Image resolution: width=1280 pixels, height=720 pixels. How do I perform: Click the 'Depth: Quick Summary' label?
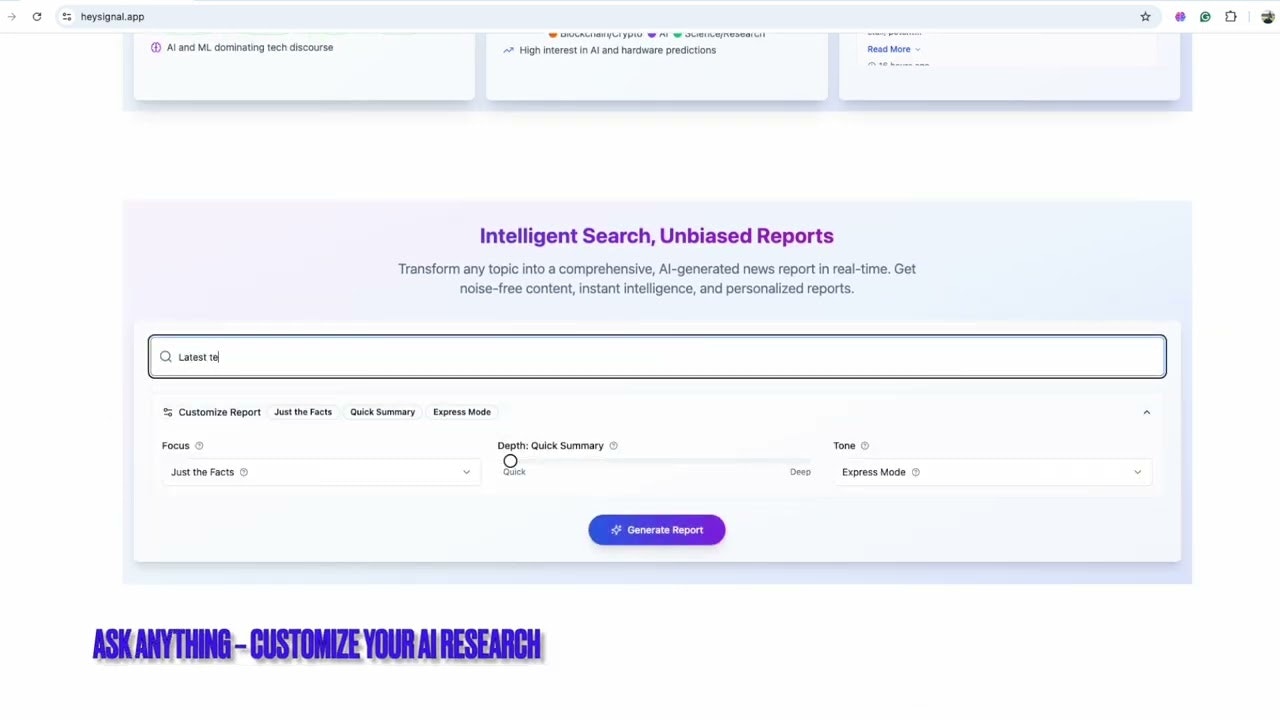[551, 446]
